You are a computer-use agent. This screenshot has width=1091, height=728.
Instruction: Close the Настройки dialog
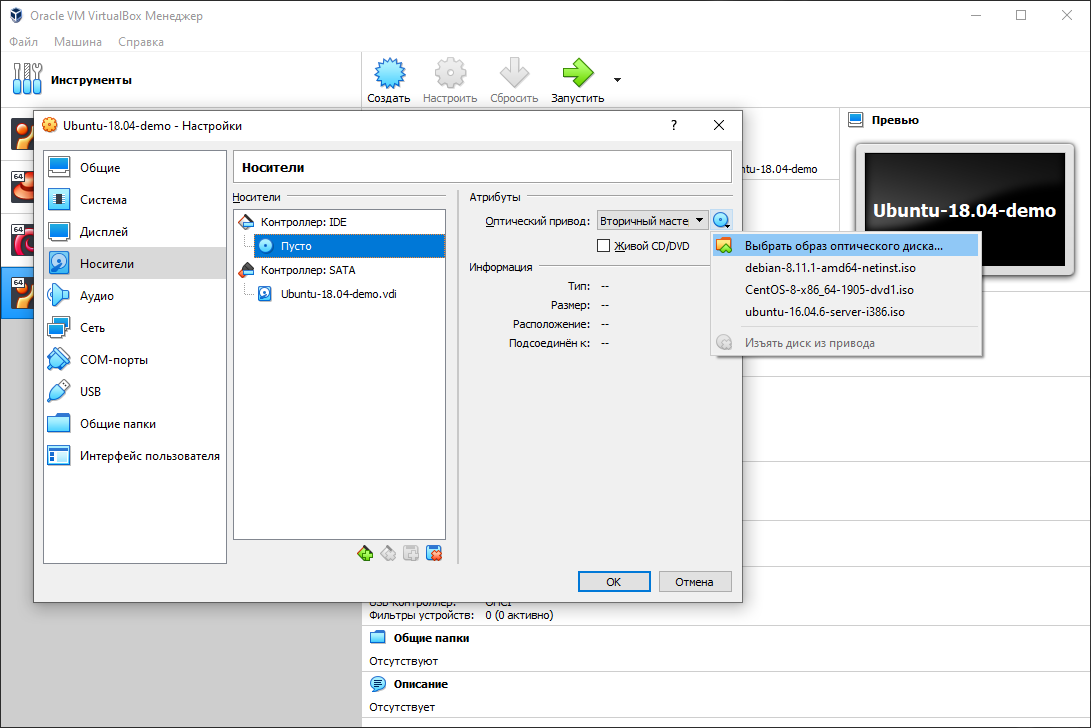pos(719,125)
